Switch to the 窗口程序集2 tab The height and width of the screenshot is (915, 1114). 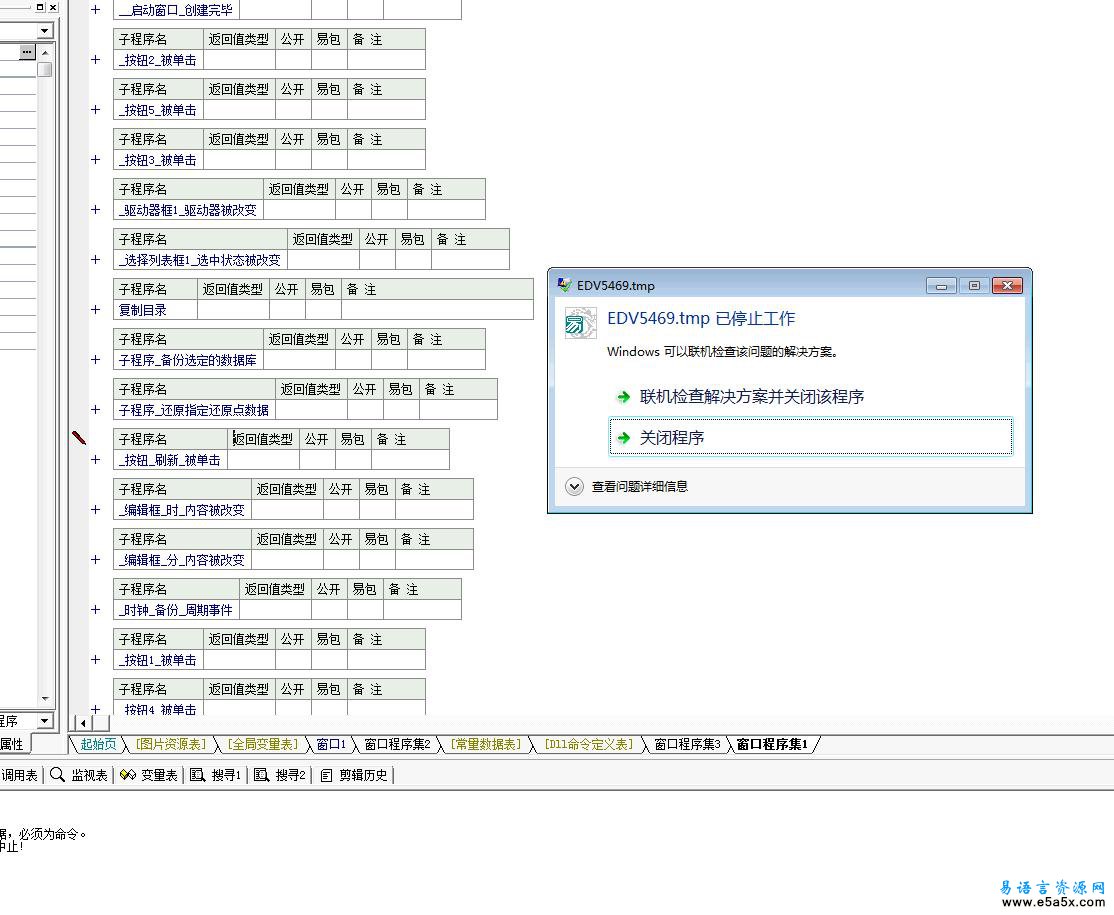point(398,744)
